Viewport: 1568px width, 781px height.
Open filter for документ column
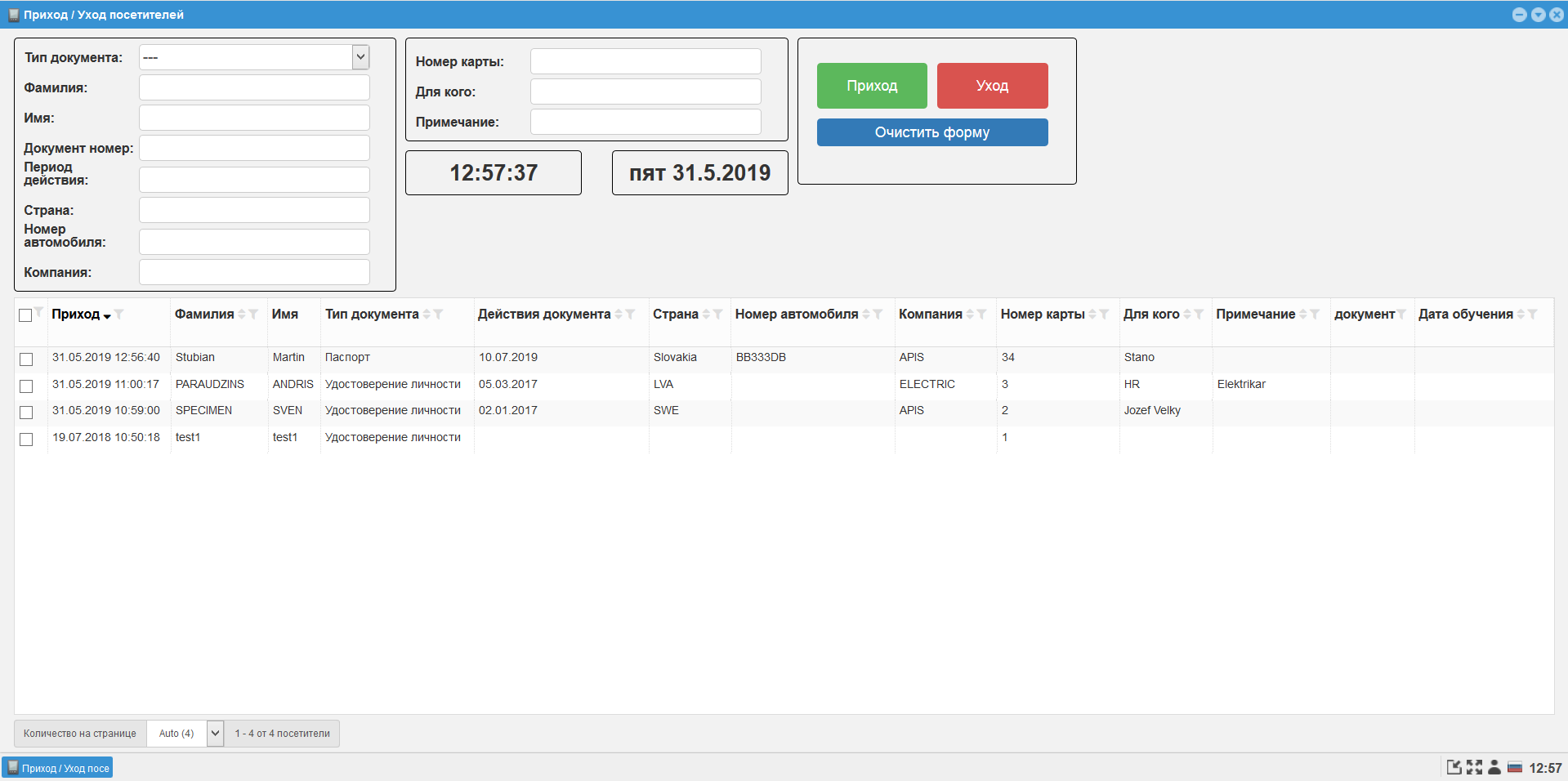click(1402, 315)
